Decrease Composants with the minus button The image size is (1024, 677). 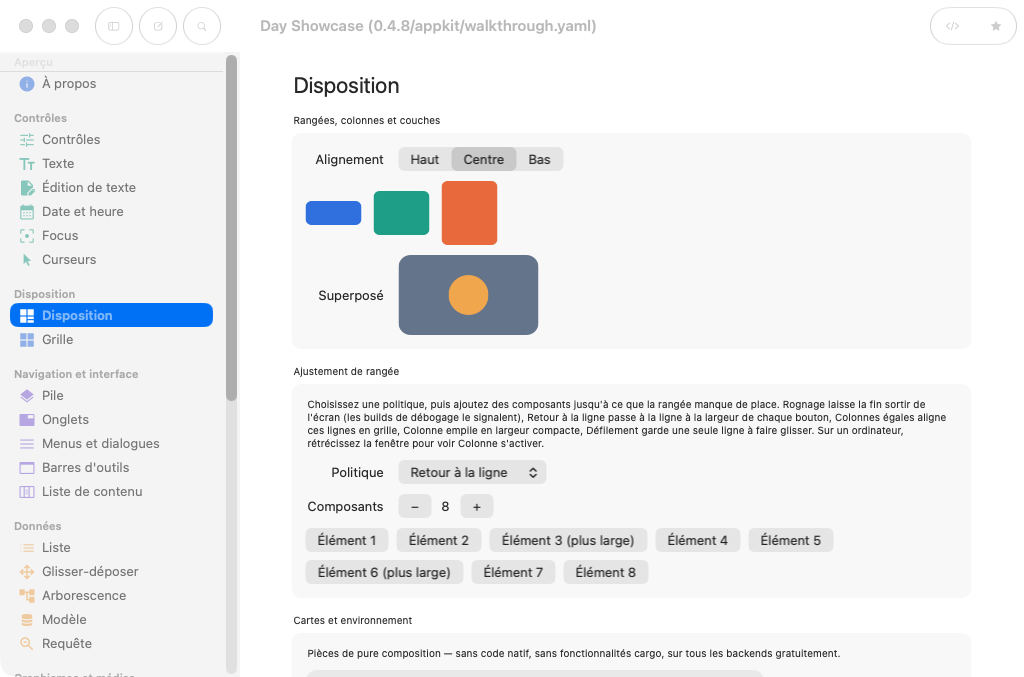tap(415, 507)
